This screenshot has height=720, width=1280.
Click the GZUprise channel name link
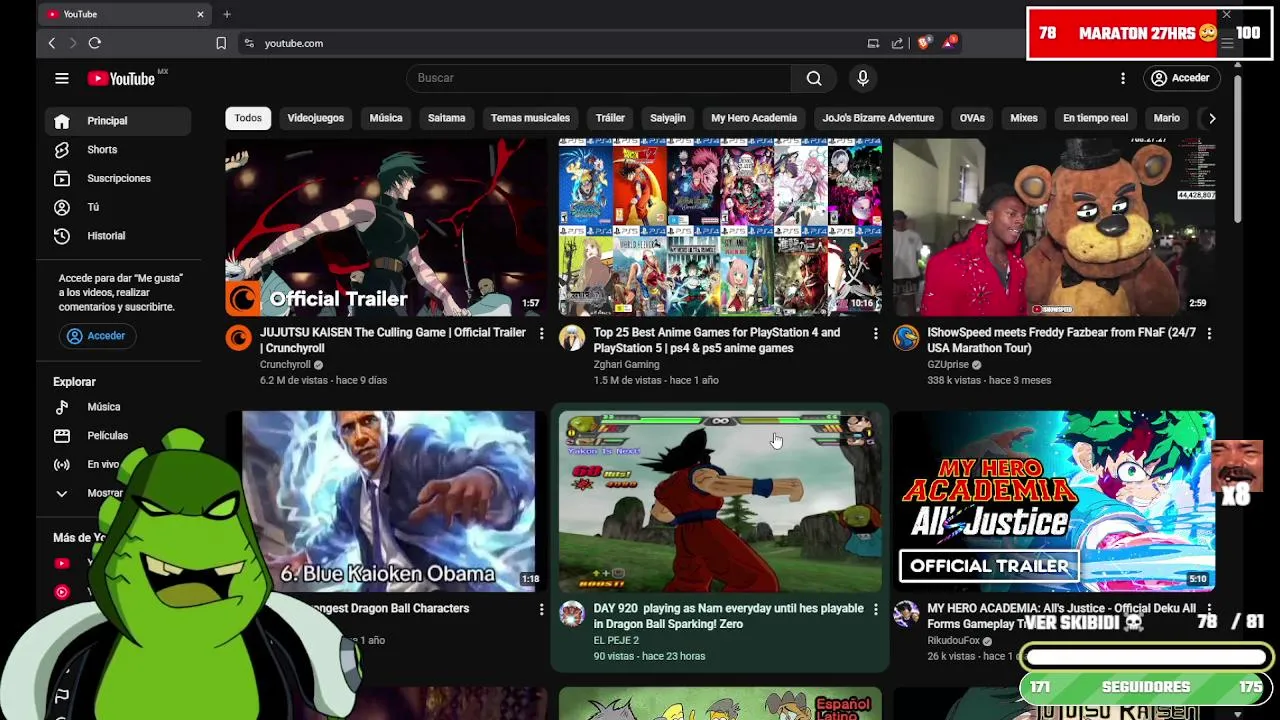click(x=948, y=365)
